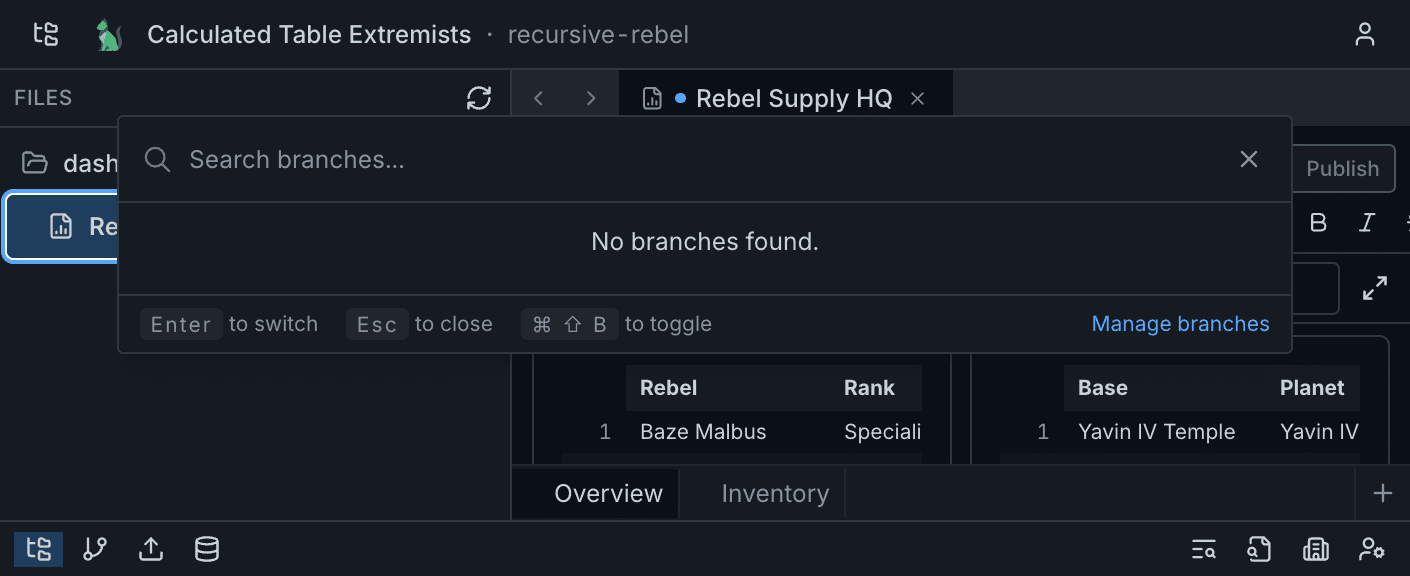This screenshot has height=576, width=1410.
Task: Select the Overview tab
Action: click(607, 492)
